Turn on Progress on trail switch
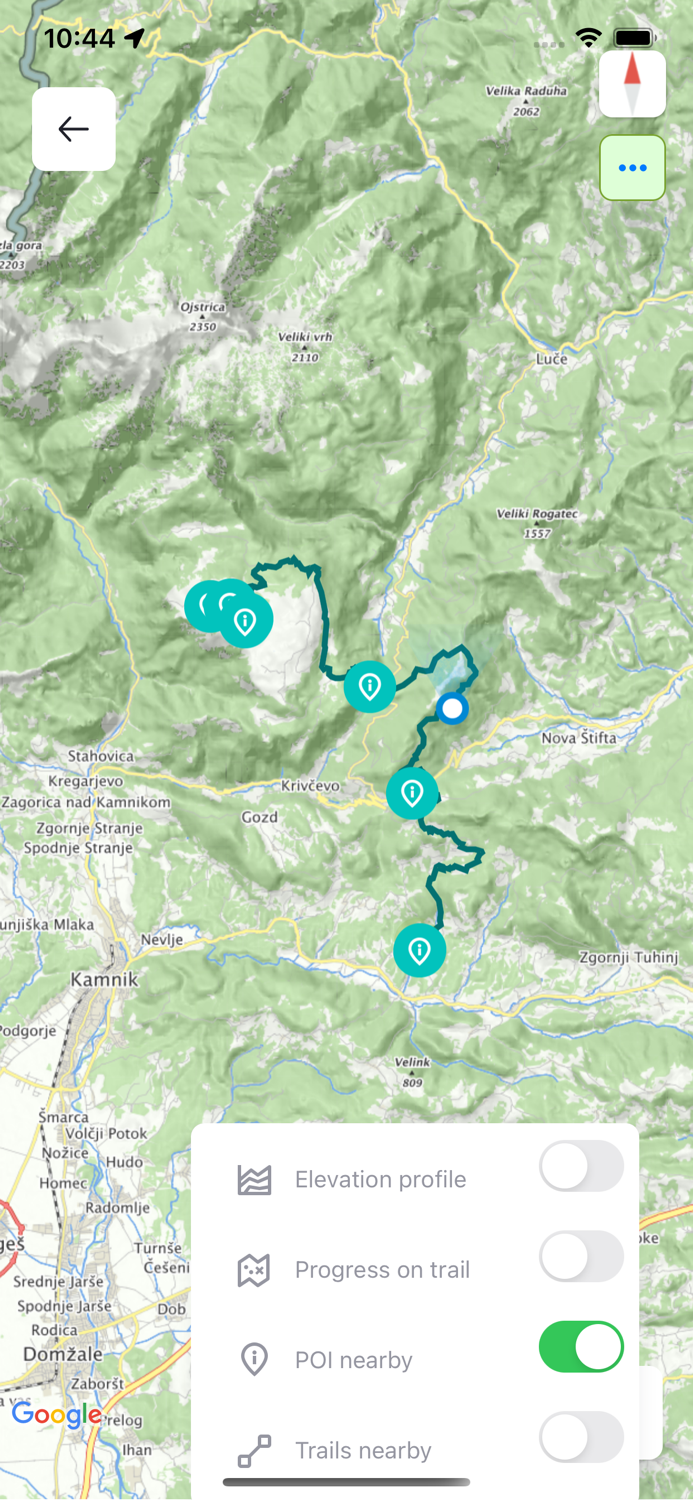 pos(581,1257)
